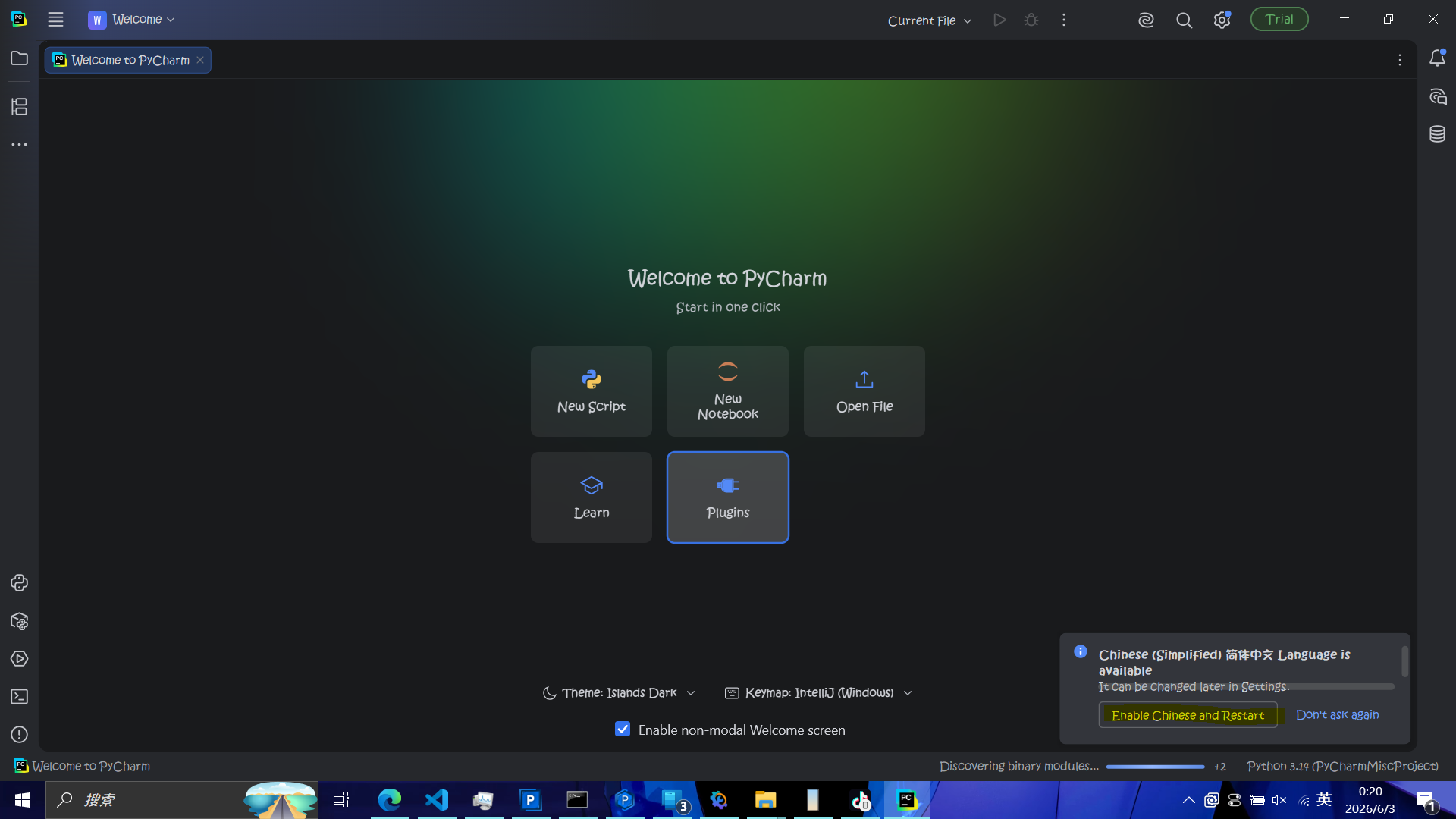The image size is (1456, 819).
Task: Open Microsoft Edge from the taskbar
Action: [x=390, y=800]
